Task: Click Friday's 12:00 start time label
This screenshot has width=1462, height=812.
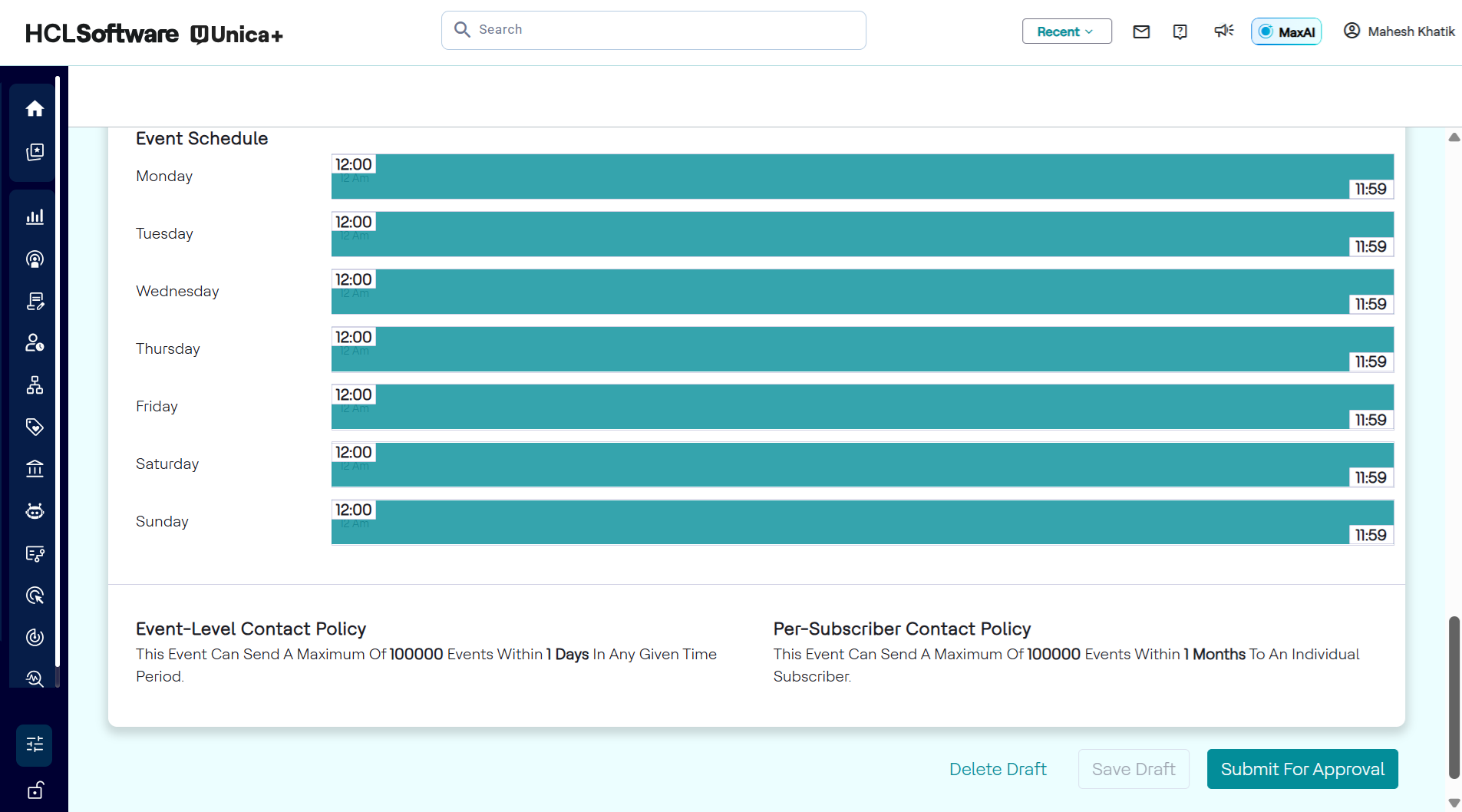Action: [x=353, y=394]
